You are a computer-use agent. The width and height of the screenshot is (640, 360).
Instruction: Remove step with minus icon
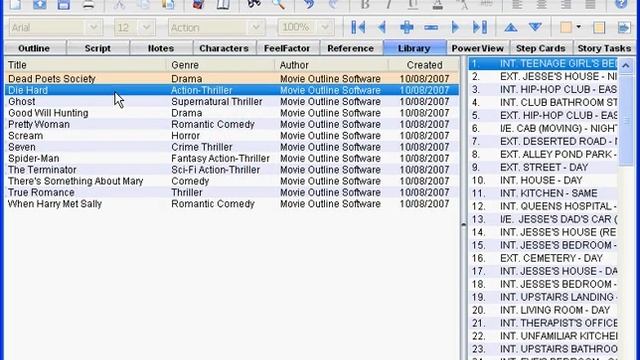[x=431, y=27]
